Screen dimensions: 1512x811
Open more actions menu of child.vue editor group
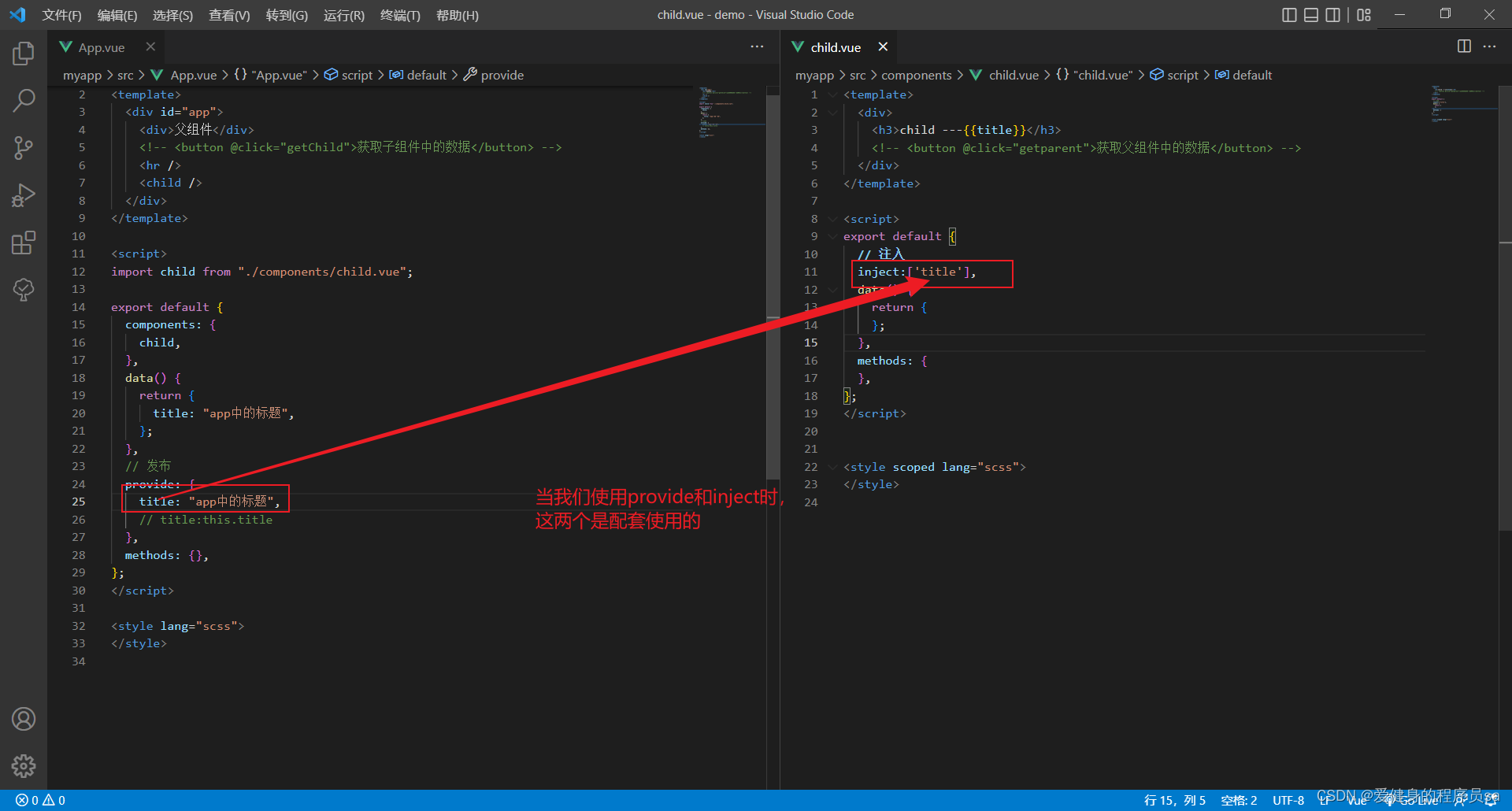click(1489, 46)
